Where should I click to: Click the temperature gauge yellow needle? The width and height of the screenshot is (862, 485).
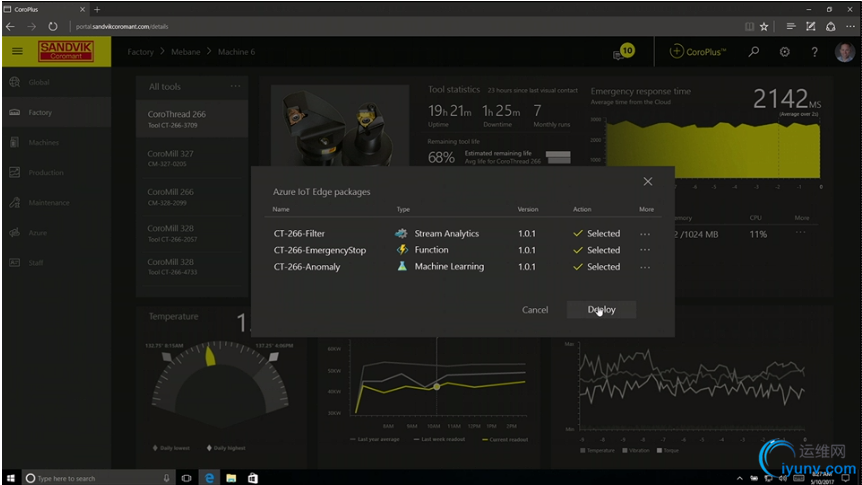click(210, 356)
